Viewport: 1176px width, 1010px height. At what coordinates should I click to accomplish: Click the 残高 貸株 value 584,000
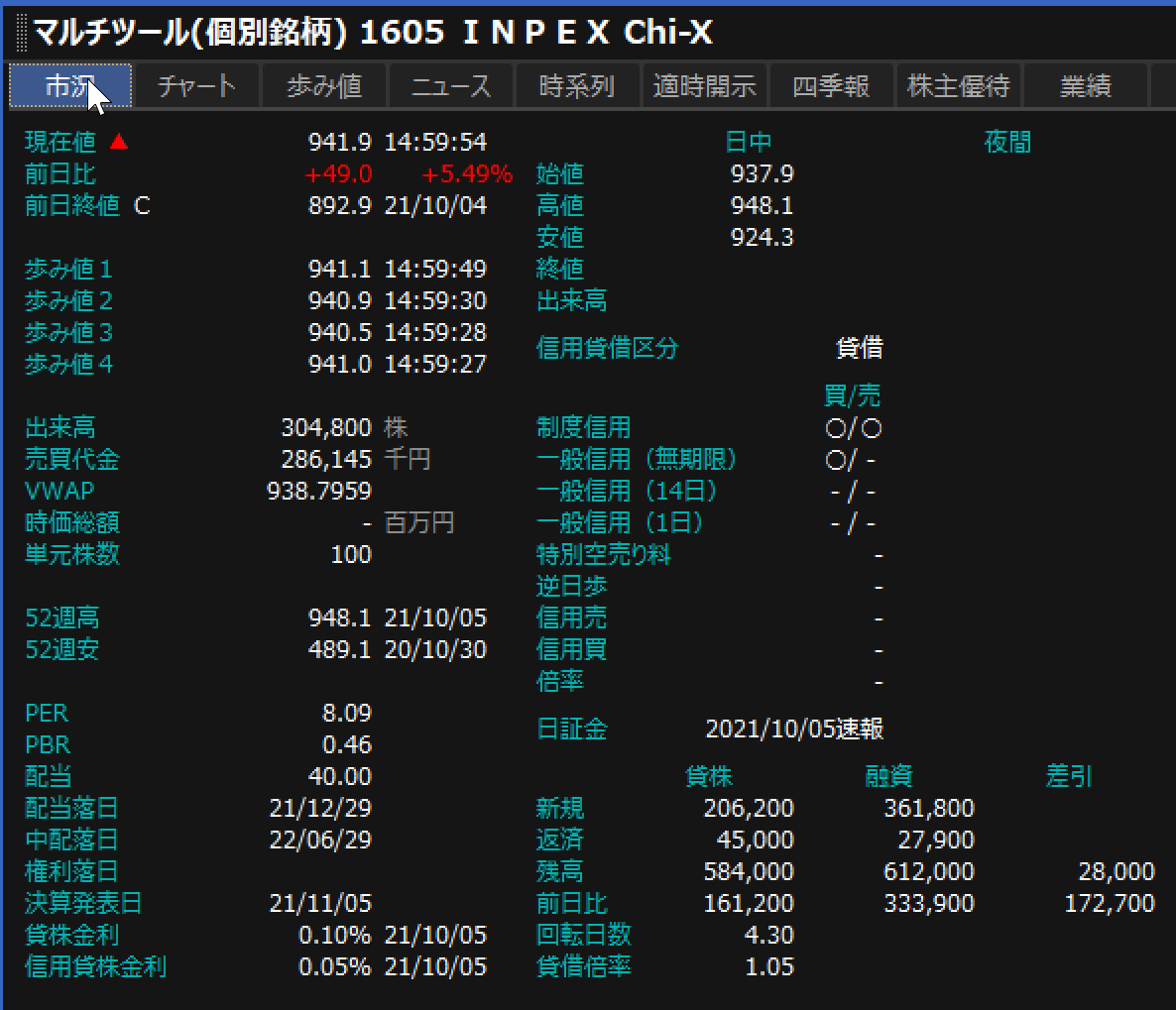point(749,871)
